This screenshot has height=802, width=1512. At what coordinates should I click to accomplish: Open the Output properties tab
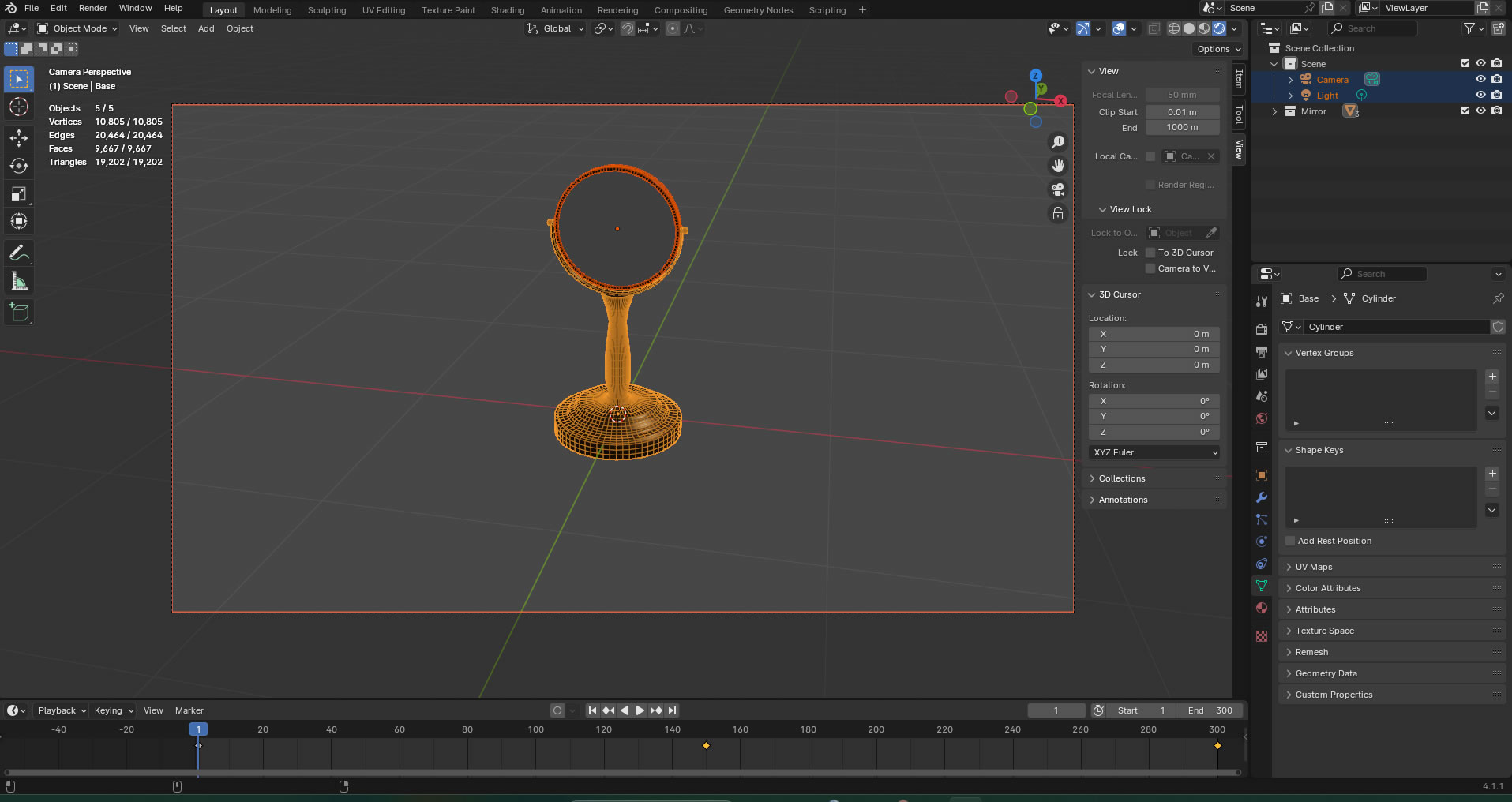(1262, 351)
